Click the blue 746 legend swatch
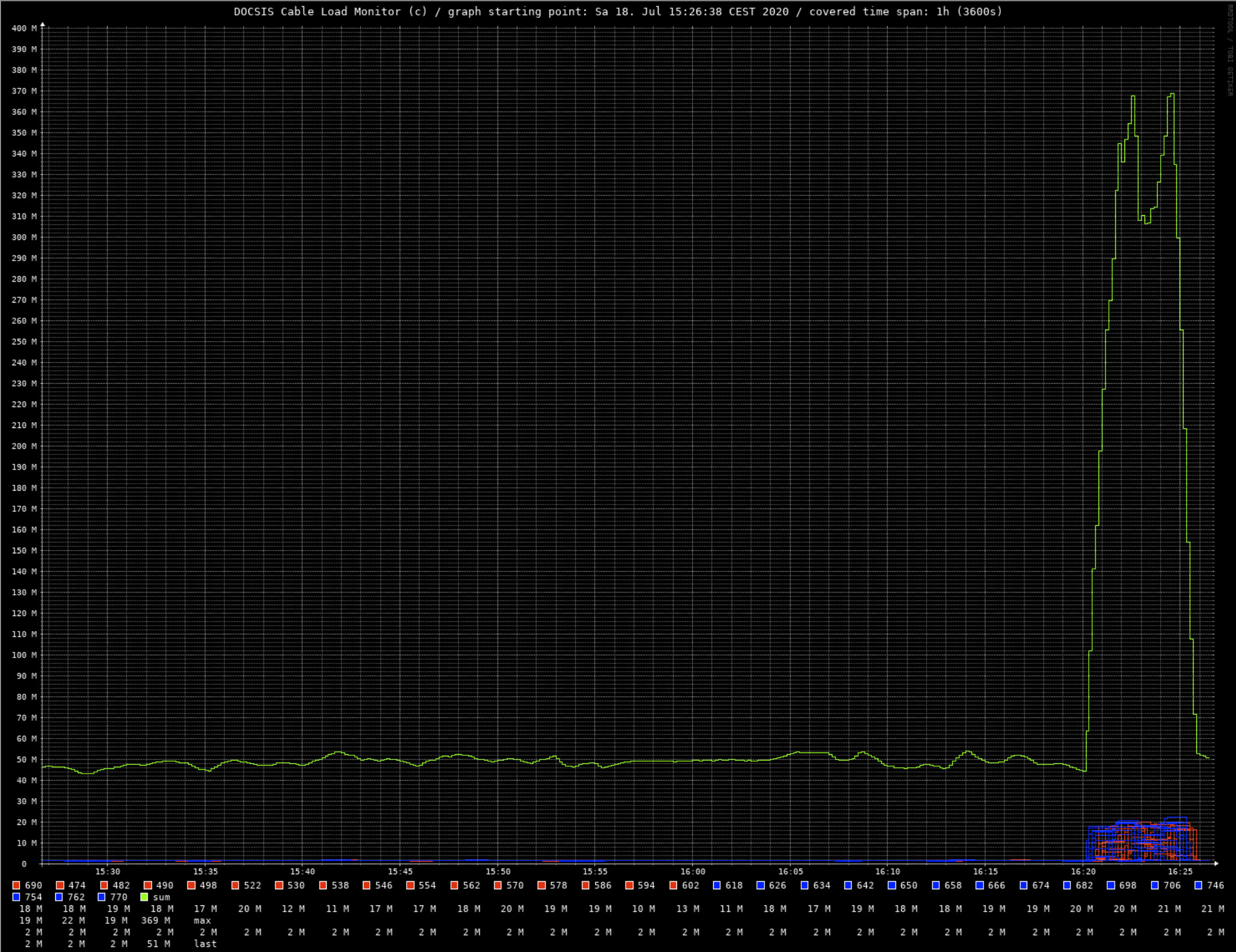1236x952 pixels. pyautogui.click(x=1198, y=885)
